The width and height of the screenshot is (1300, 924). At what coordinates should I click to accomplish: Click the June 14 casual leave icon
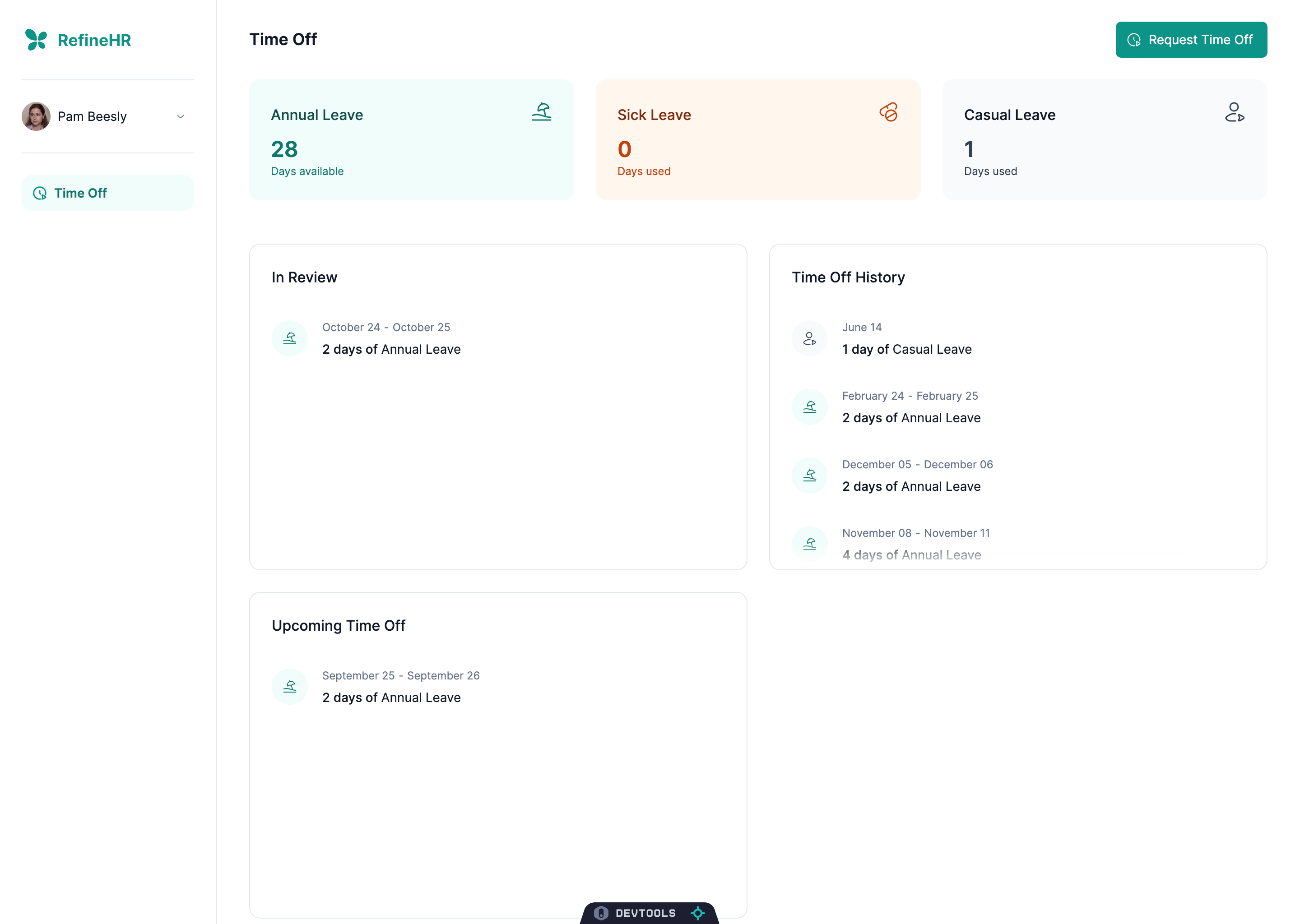[x=809, y=338]
